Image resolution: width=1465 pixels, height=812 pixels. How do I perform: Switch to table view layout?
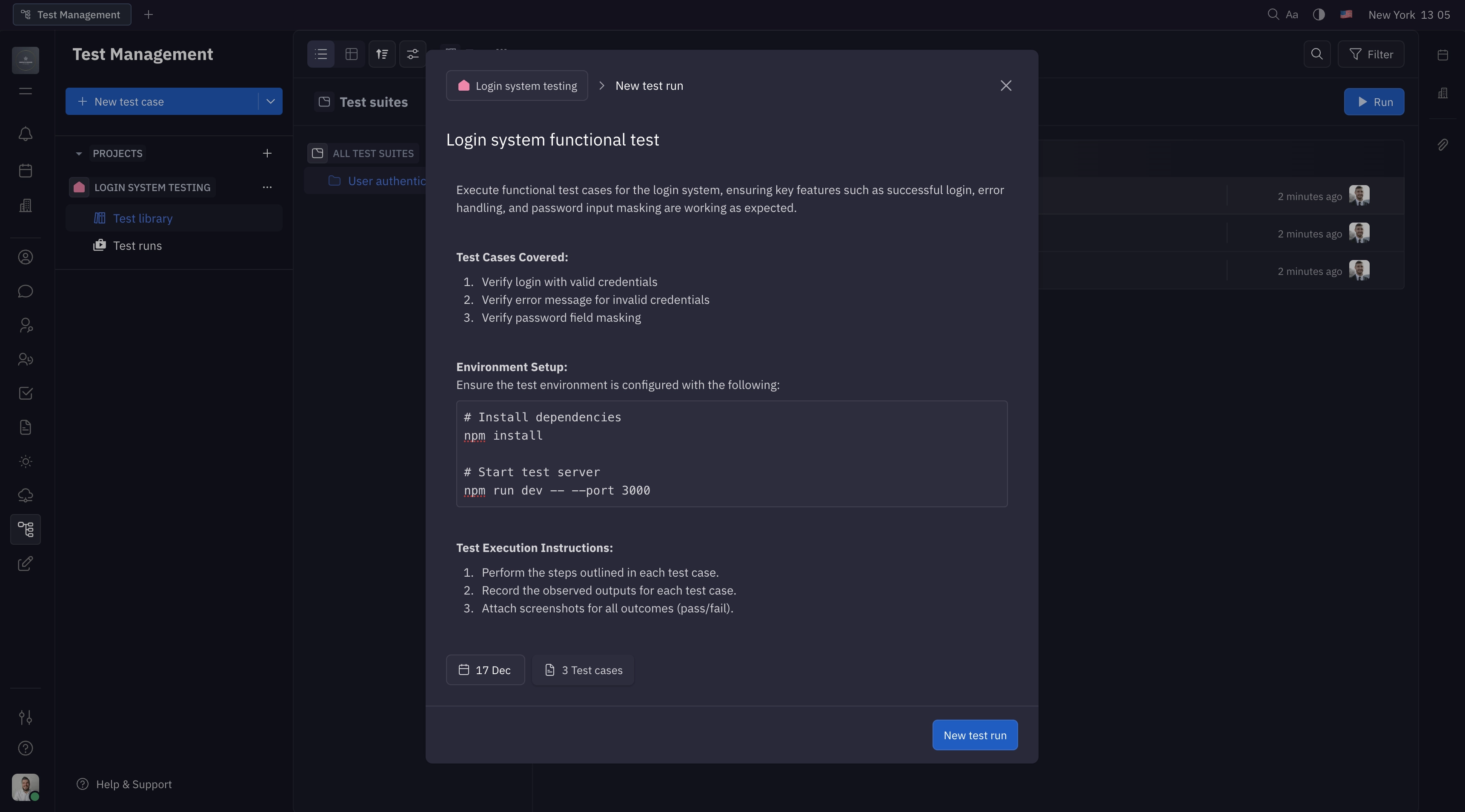point(352,54)
